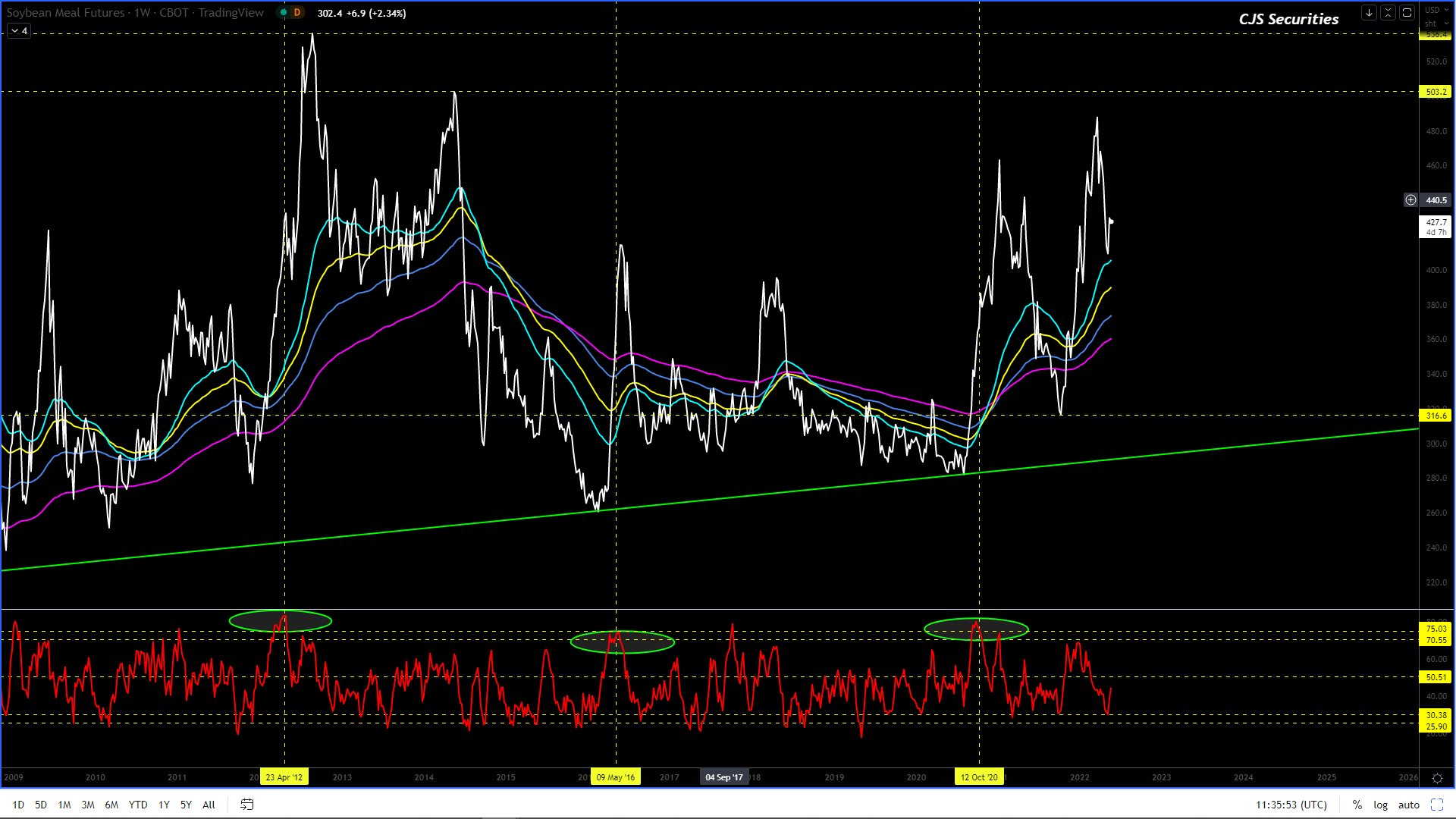Toggle percent scale mode
The image size is (1456, 819).
(x=1357, y=805)
